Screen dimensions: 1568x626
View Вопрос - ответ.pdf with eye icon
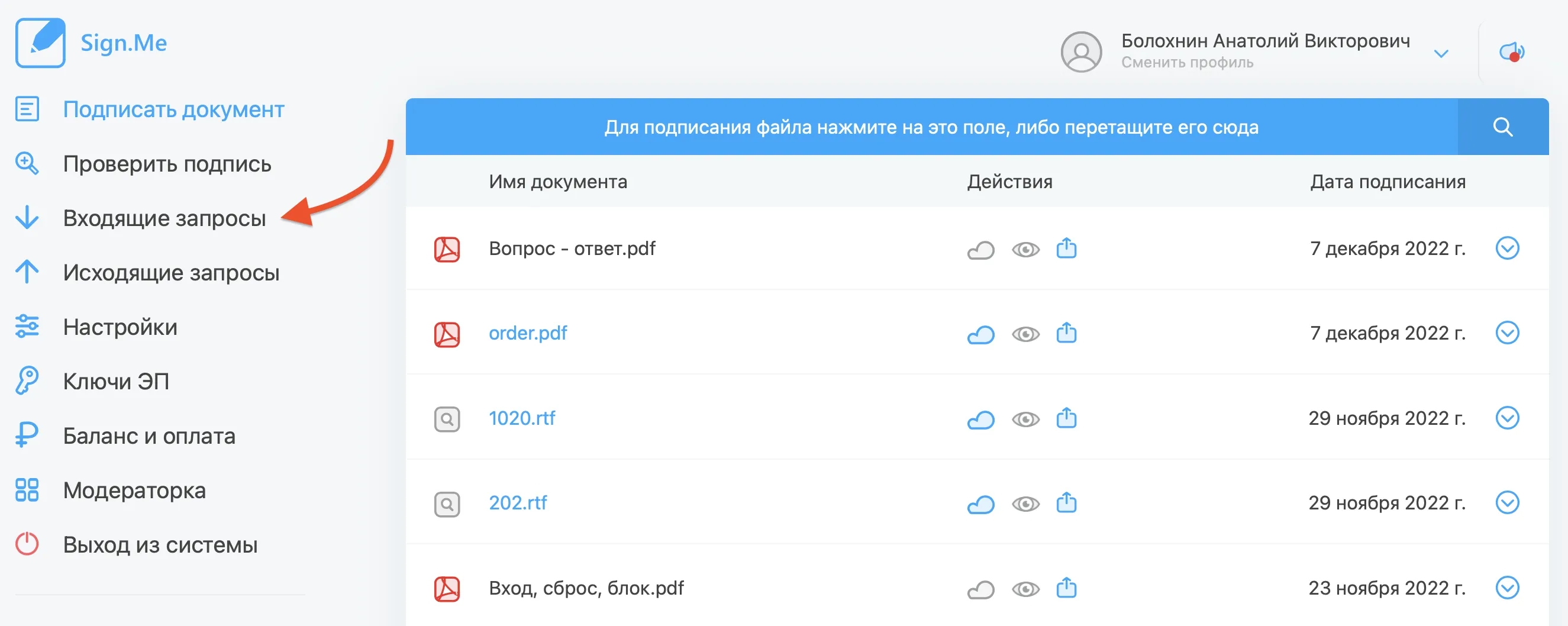click(1025, 250)
